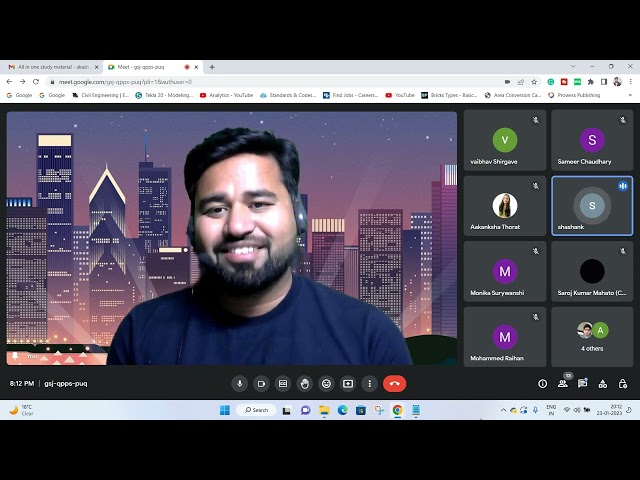
Task: Show everyone participants panel
Action: [x=562, y=384]
